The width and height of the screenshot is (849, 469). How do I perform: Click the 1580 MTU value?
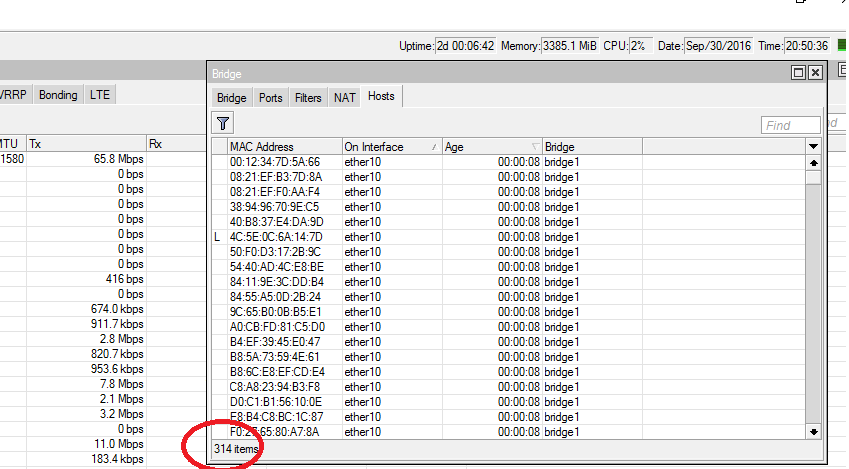pos(12,159)
